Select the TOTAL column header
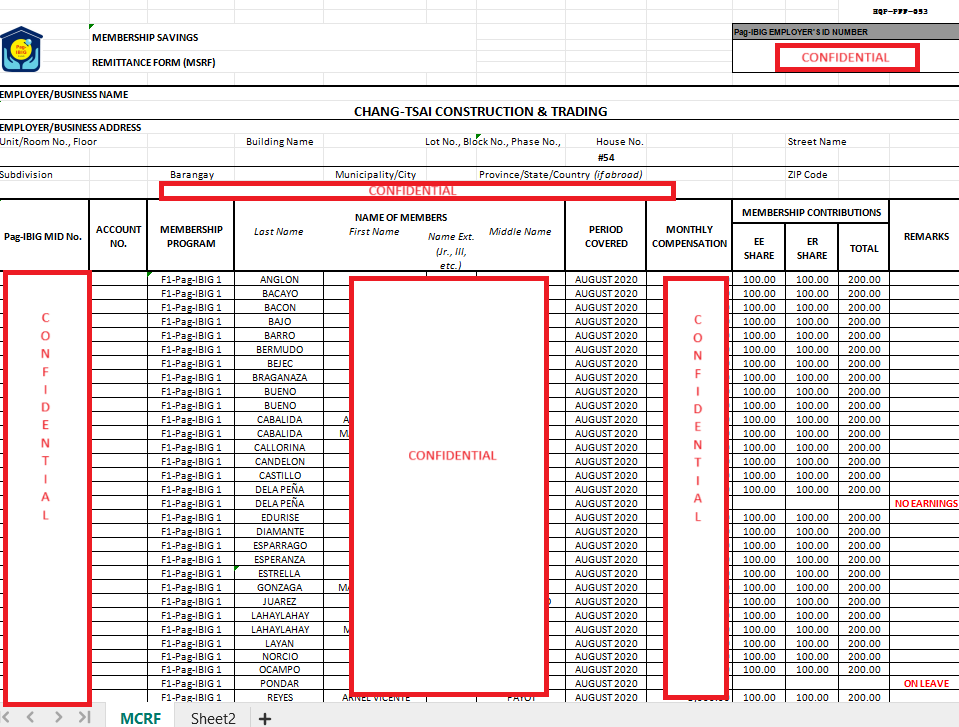Image resolution: width=959 pixels, height=727 pixels. tap(864, 248)
